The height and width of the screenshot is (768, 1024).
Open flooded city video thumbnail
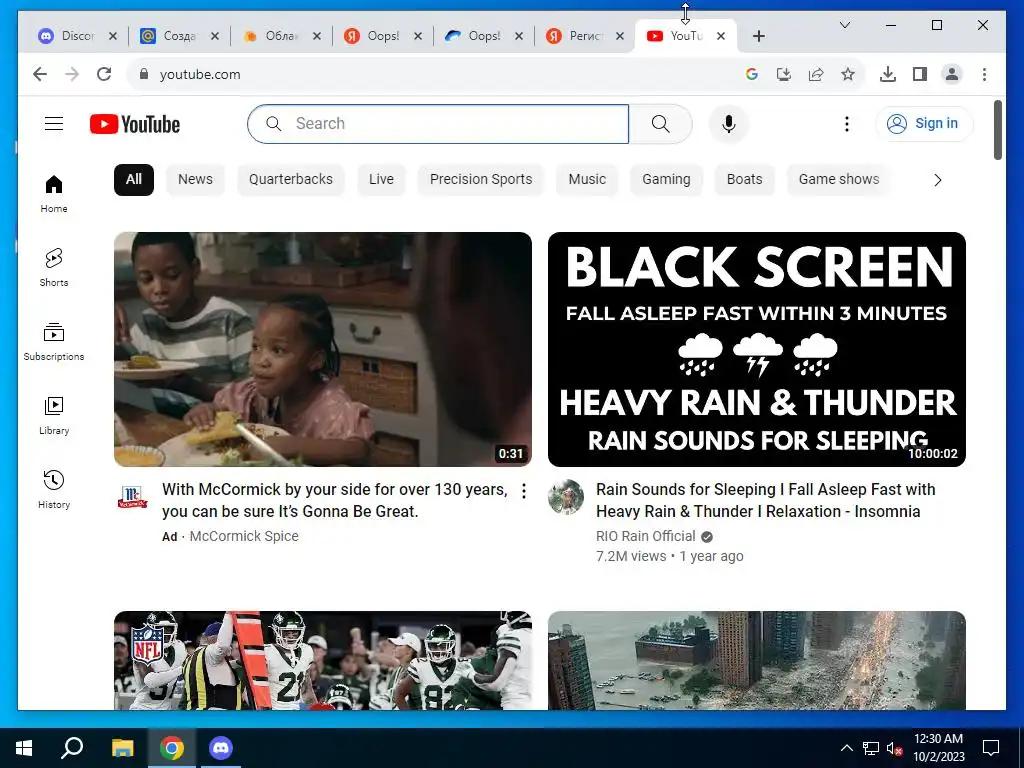coord(756,660)
